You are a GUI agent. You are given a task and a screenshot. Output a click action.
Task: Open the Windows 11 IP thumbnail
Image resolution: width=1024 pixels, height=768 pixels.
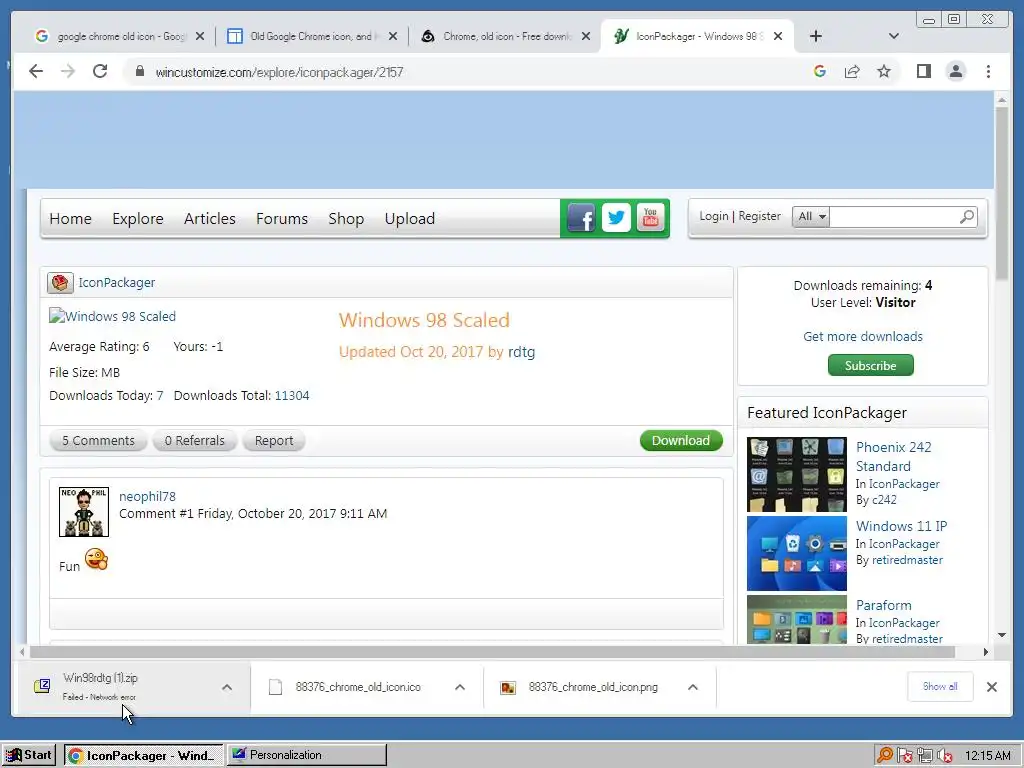coord(797,554)
